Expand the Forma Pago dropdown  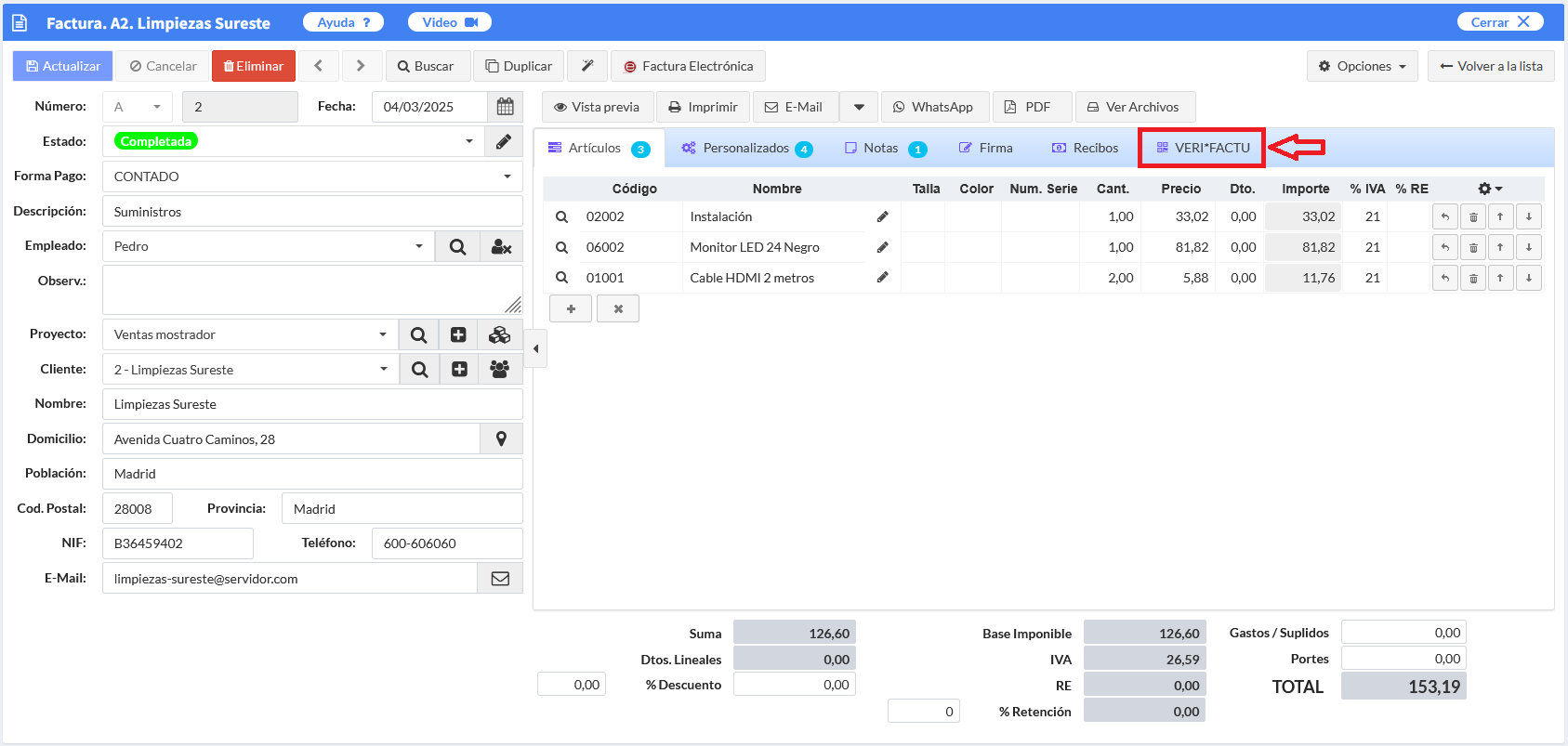507,177
